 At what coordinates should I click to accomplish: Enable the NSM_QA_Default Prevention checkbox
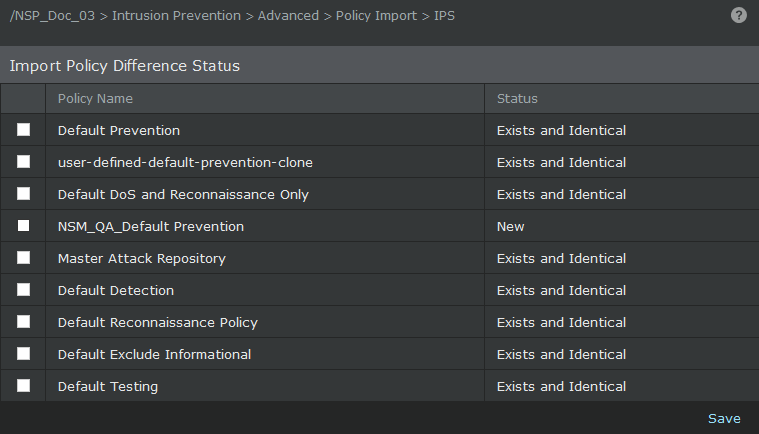tap(23, 225)
